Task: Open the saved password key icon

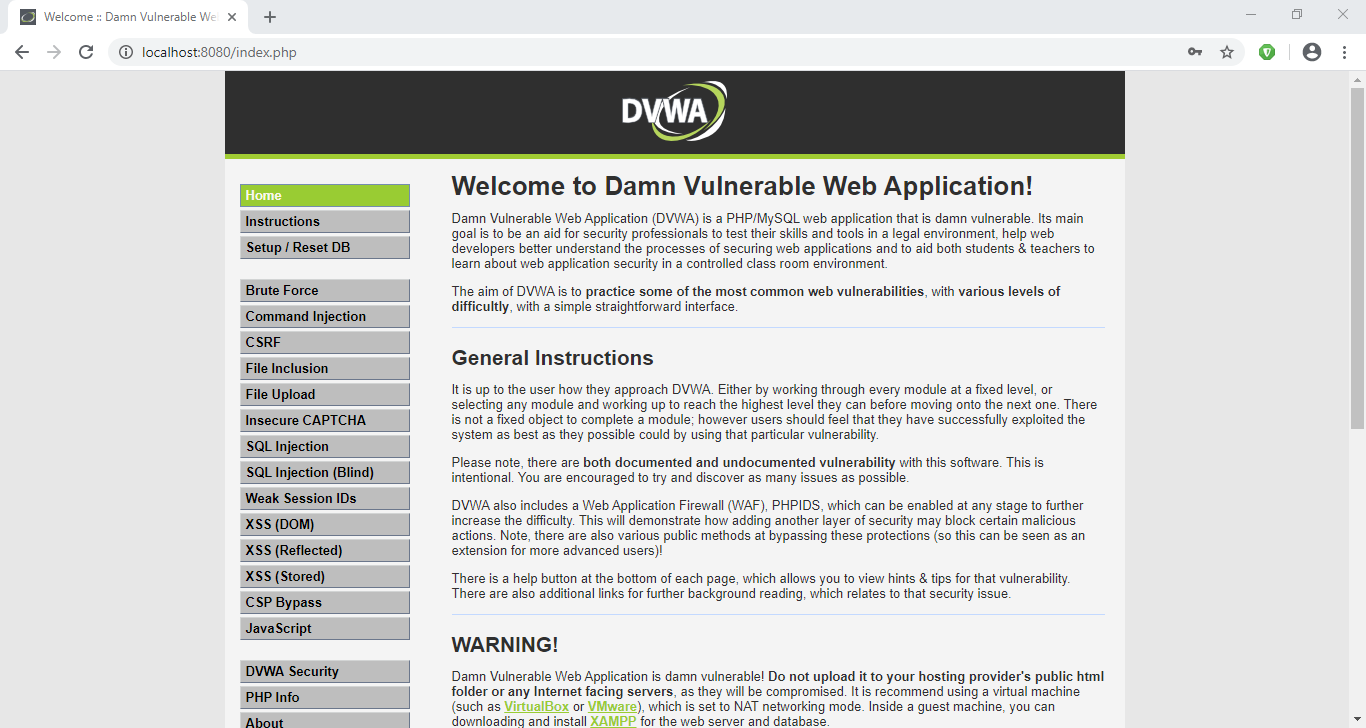Action: 1195,52
